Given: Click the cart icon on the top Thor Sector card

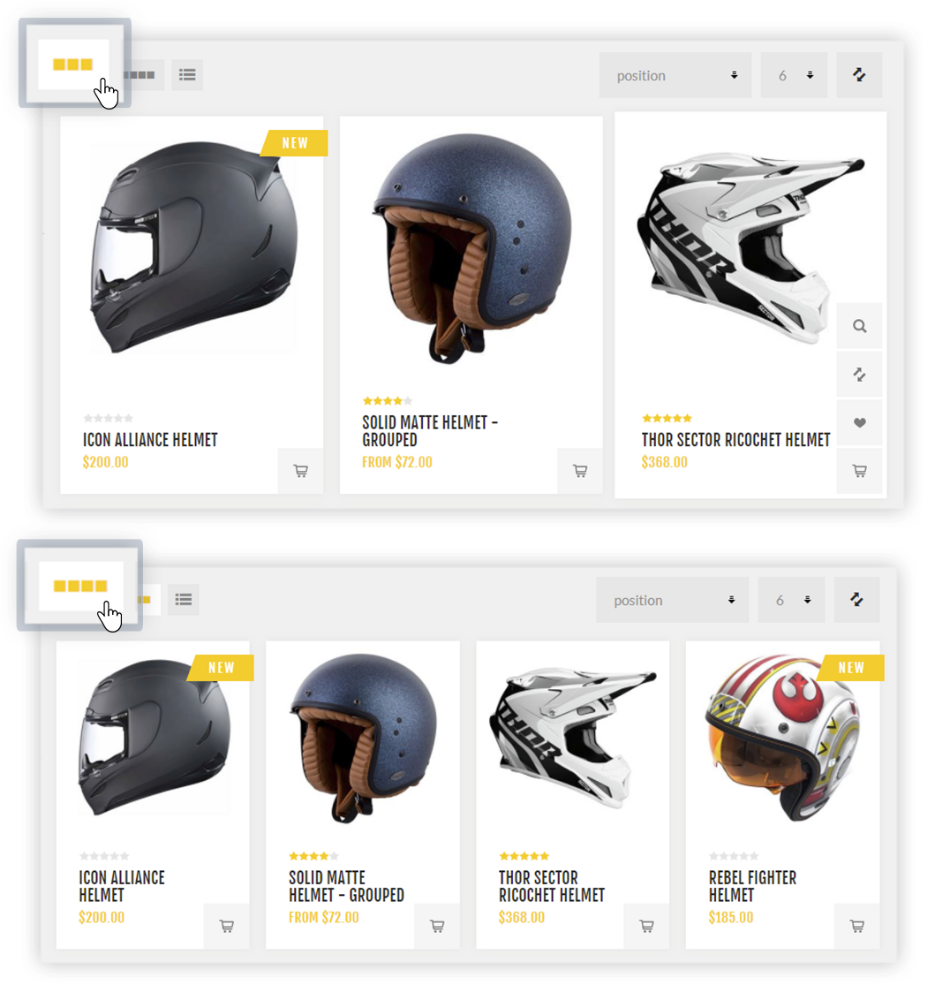Looking at the screenshot, I should pyautogui.click(x=859, y=471).
